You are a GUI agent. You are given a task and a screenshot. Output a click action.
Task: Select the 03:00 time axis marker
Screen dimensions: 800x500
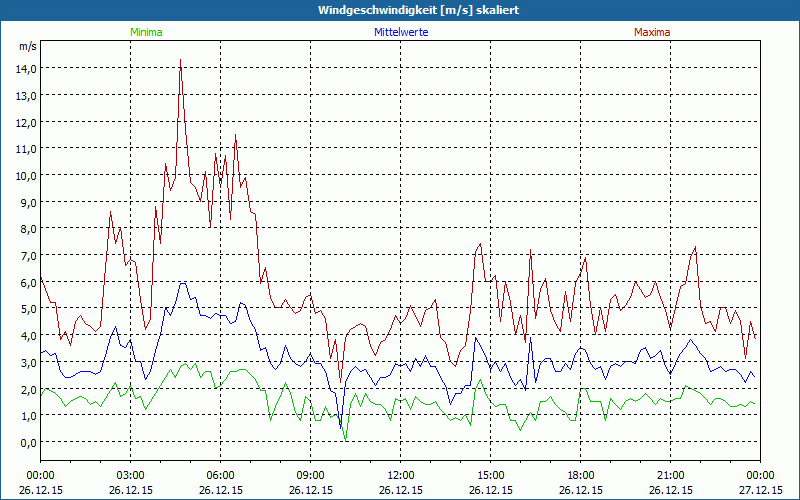tap(131, 475)
